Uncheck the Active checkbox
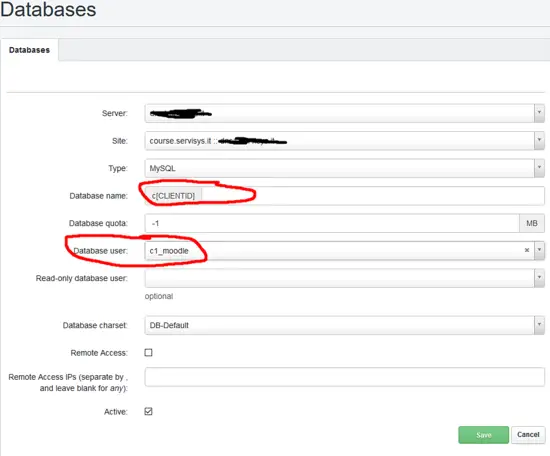 point(148,411)
